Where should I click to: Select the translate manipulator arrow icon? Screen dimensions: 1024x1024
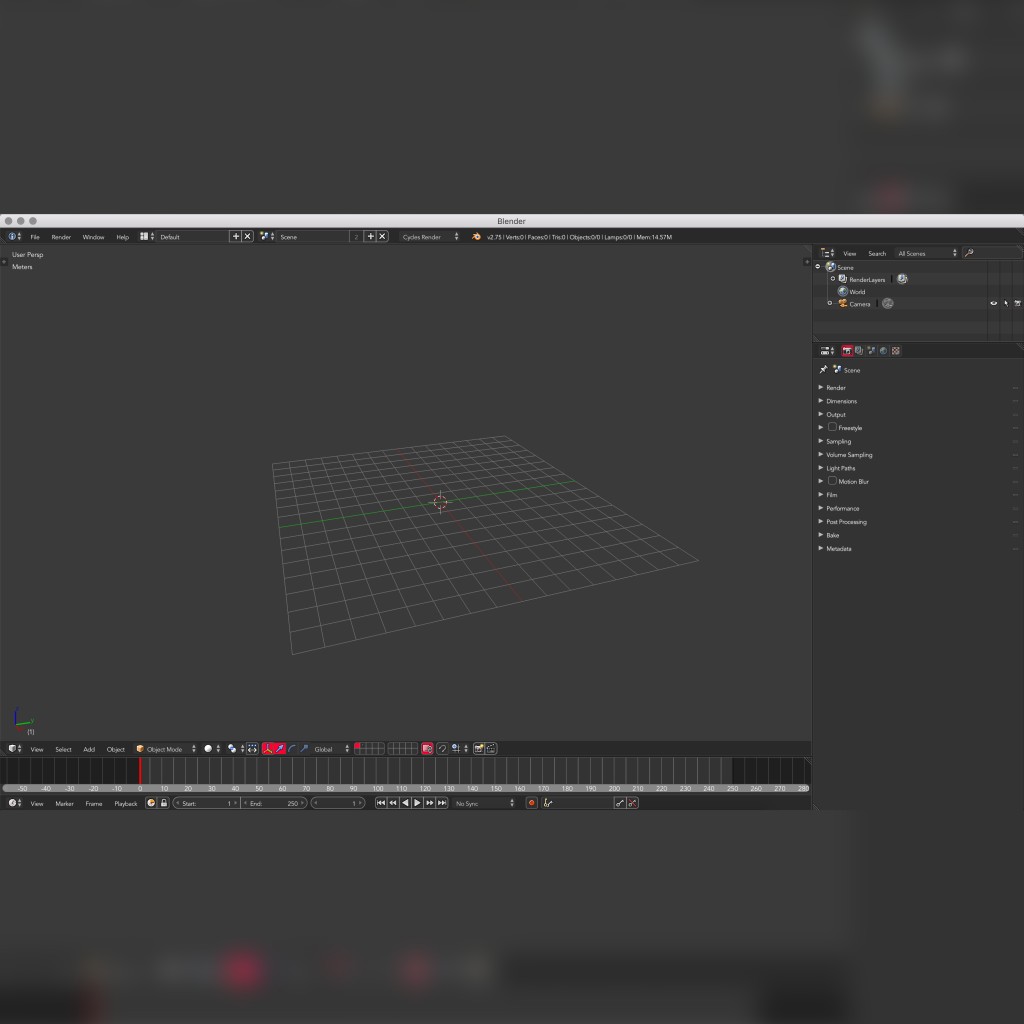[x=279, y=748]
